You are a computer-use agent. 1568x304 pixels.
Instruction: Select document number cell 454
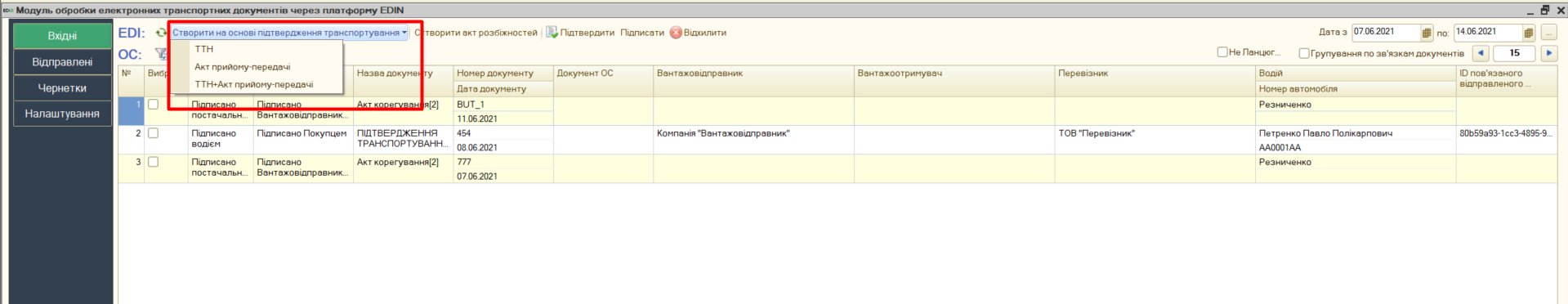pyautogui.click(x=503, y=133)
